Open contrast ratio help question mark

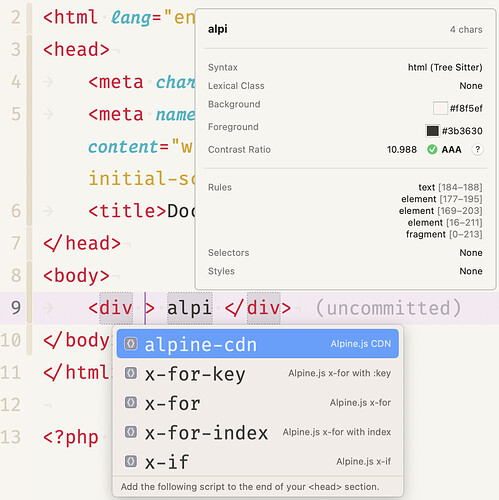477,149
